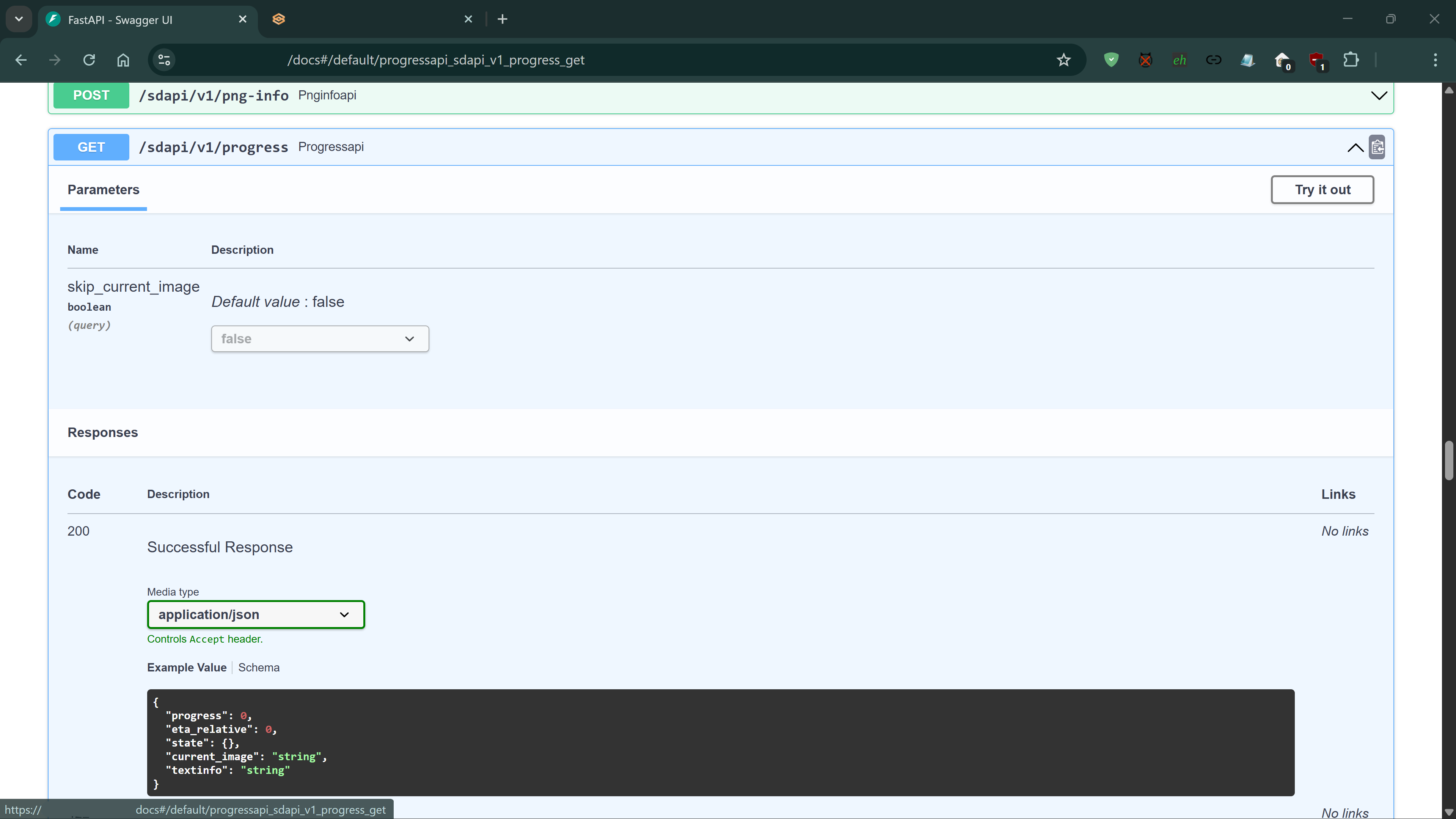This screenshot has height=819, width=1456.
Task: Open the skip_current_image false dropdown
Action: [320, 339]
